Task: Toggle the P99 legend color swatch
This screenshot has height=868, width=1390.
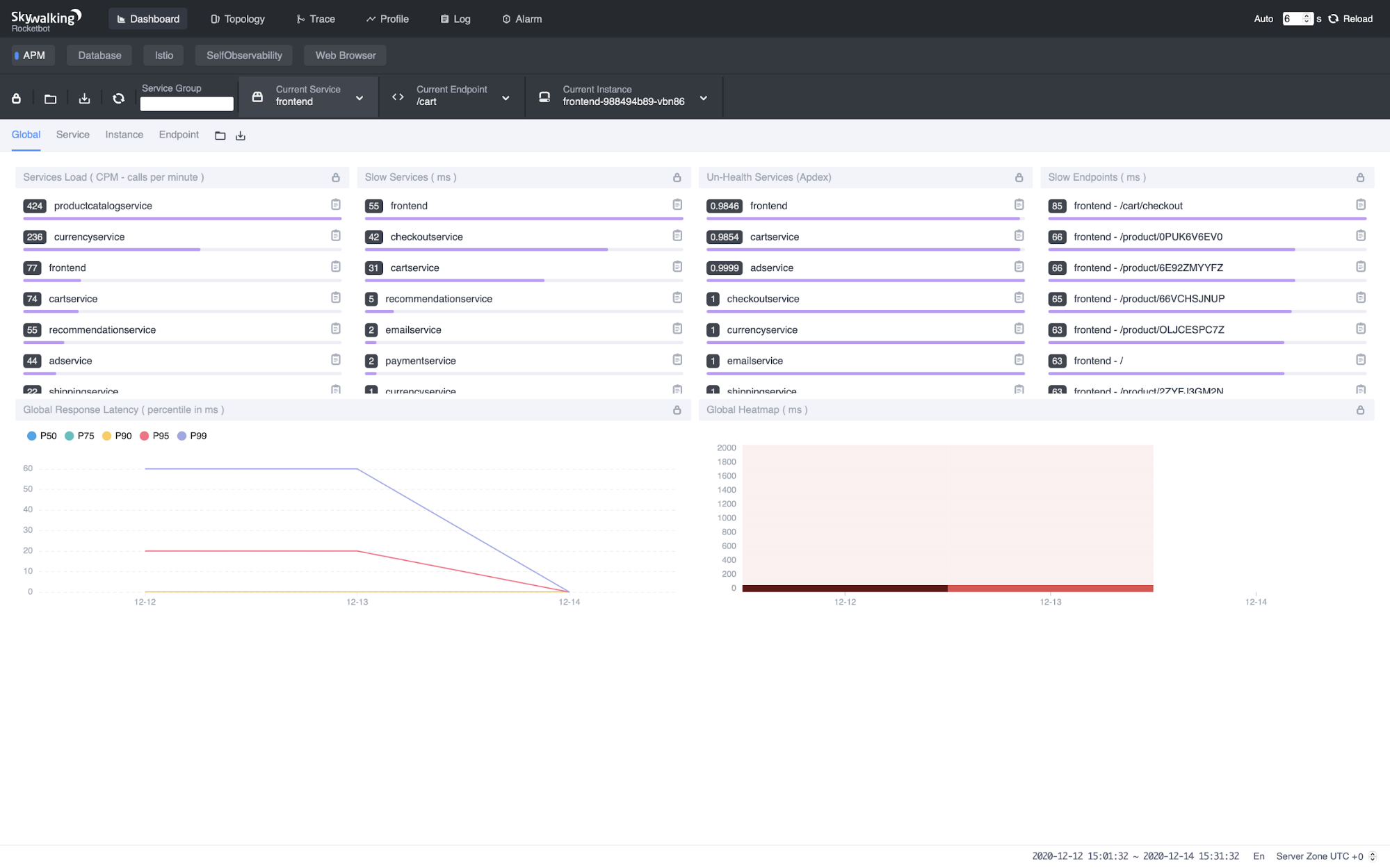Action: pyautogui.click(x=182, y=436)
